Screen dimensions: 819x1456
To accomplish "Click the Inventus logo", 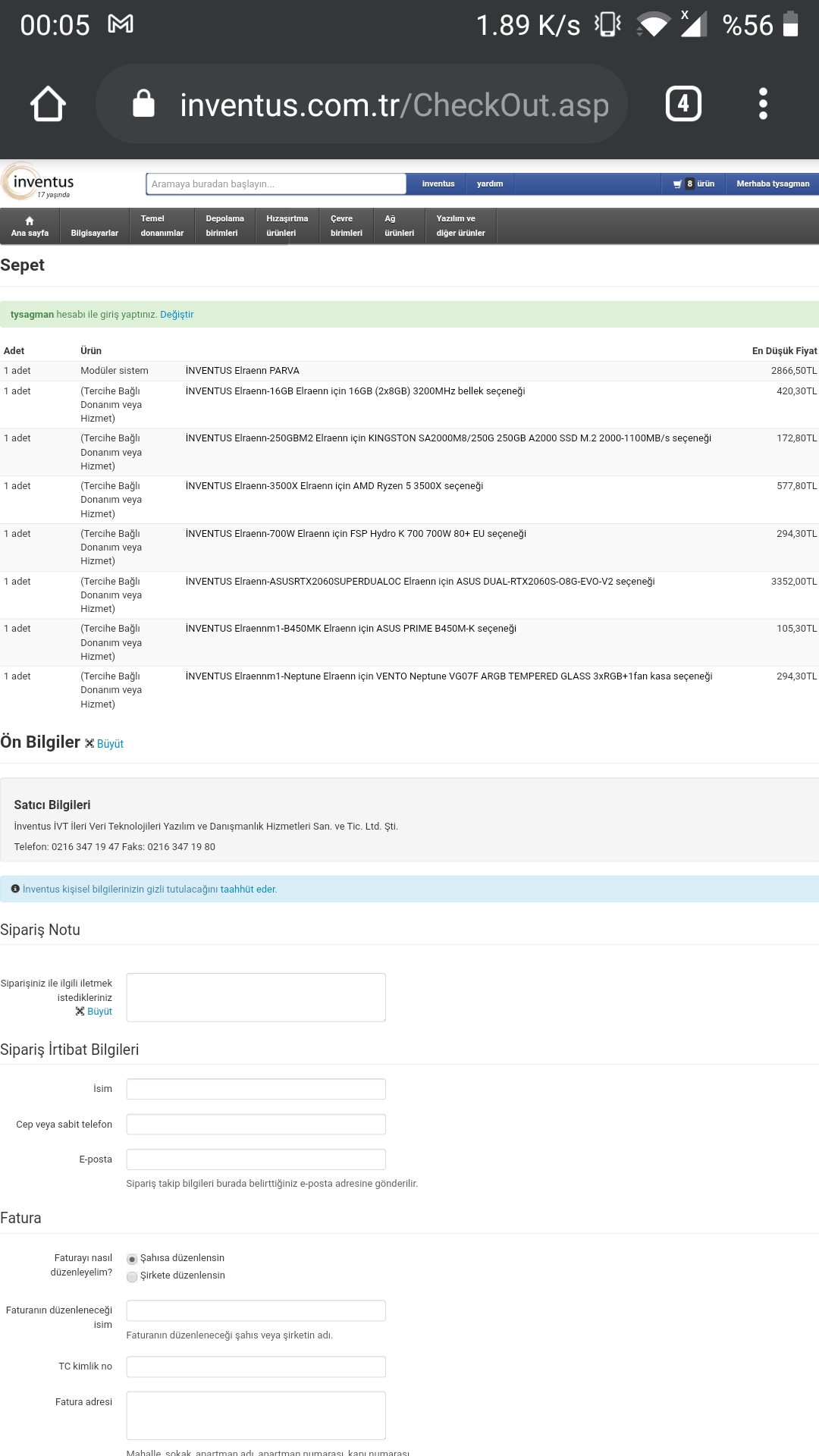I will click(38, 182).
